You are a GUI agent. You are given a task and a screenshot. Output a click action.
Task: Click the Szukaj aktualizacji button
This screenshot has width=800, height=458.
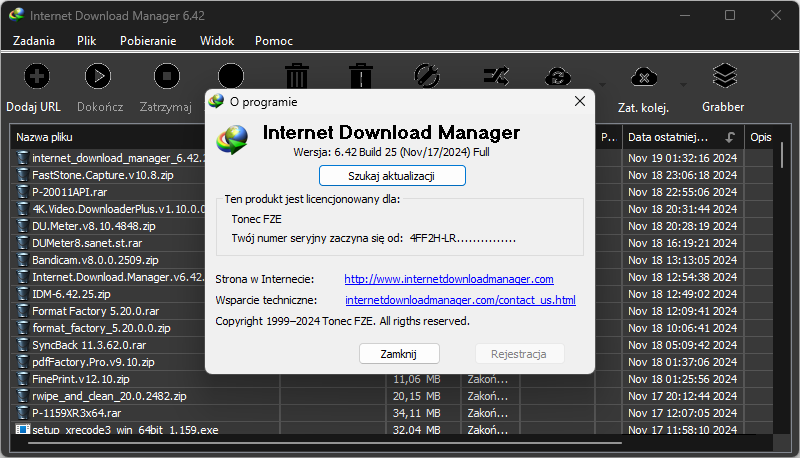click(x=392, y=176)
